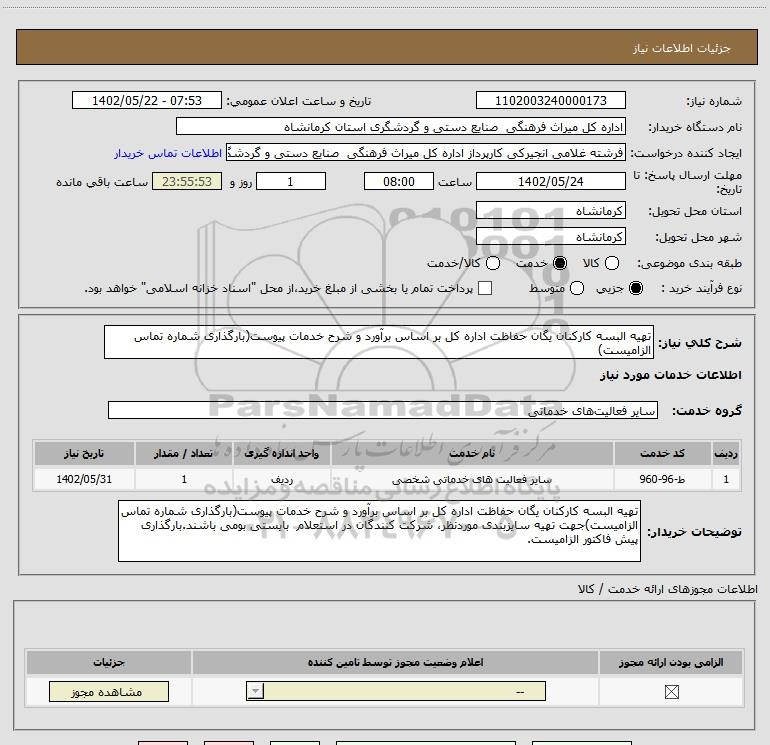This screenshot has width=770, height=745.
Task: Click the buyer organization name field
Action: [401, 127]
